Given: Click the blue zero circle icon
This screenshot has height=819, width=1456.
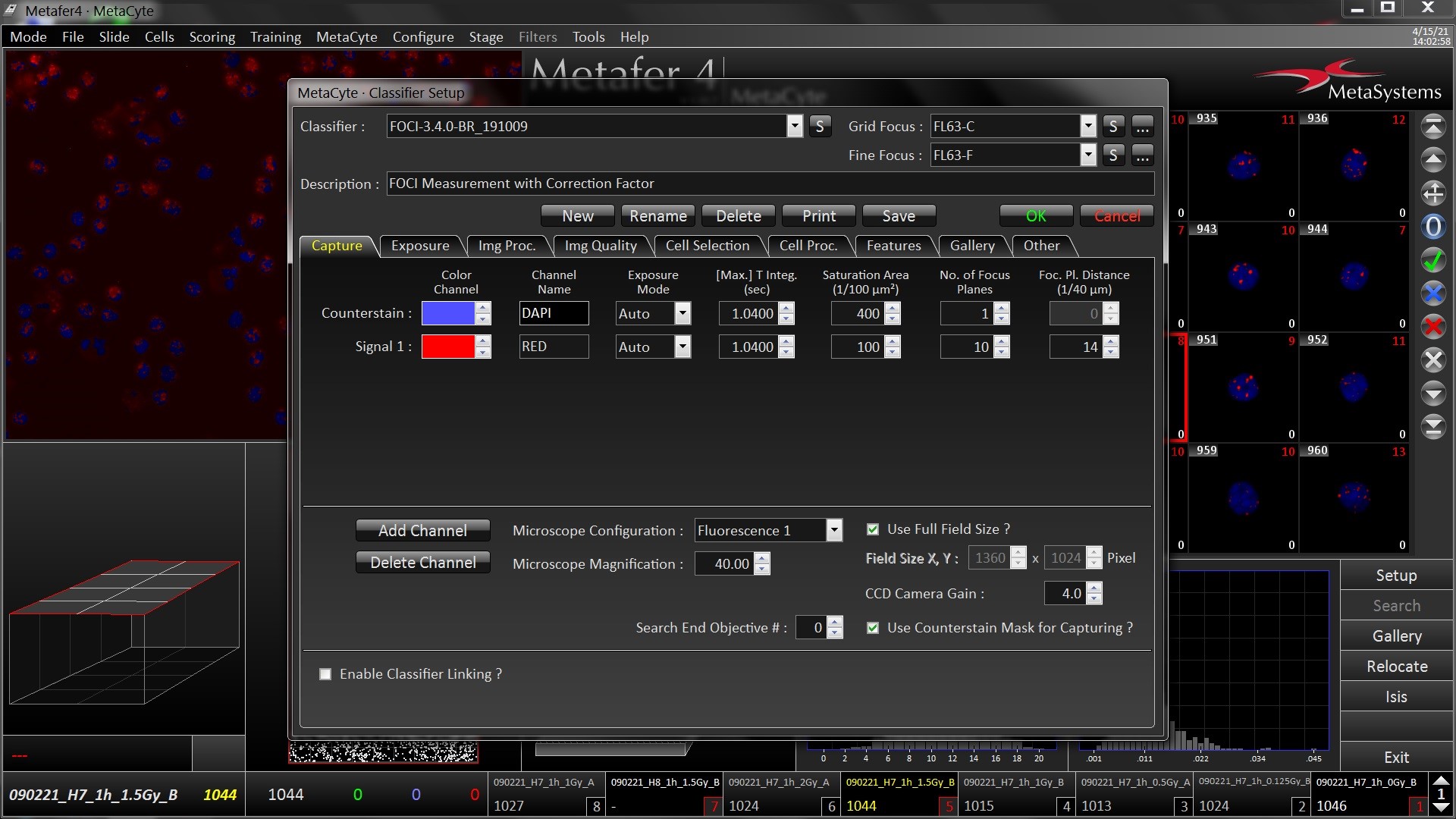Looking at the screenshot, I should point(1432,227).
